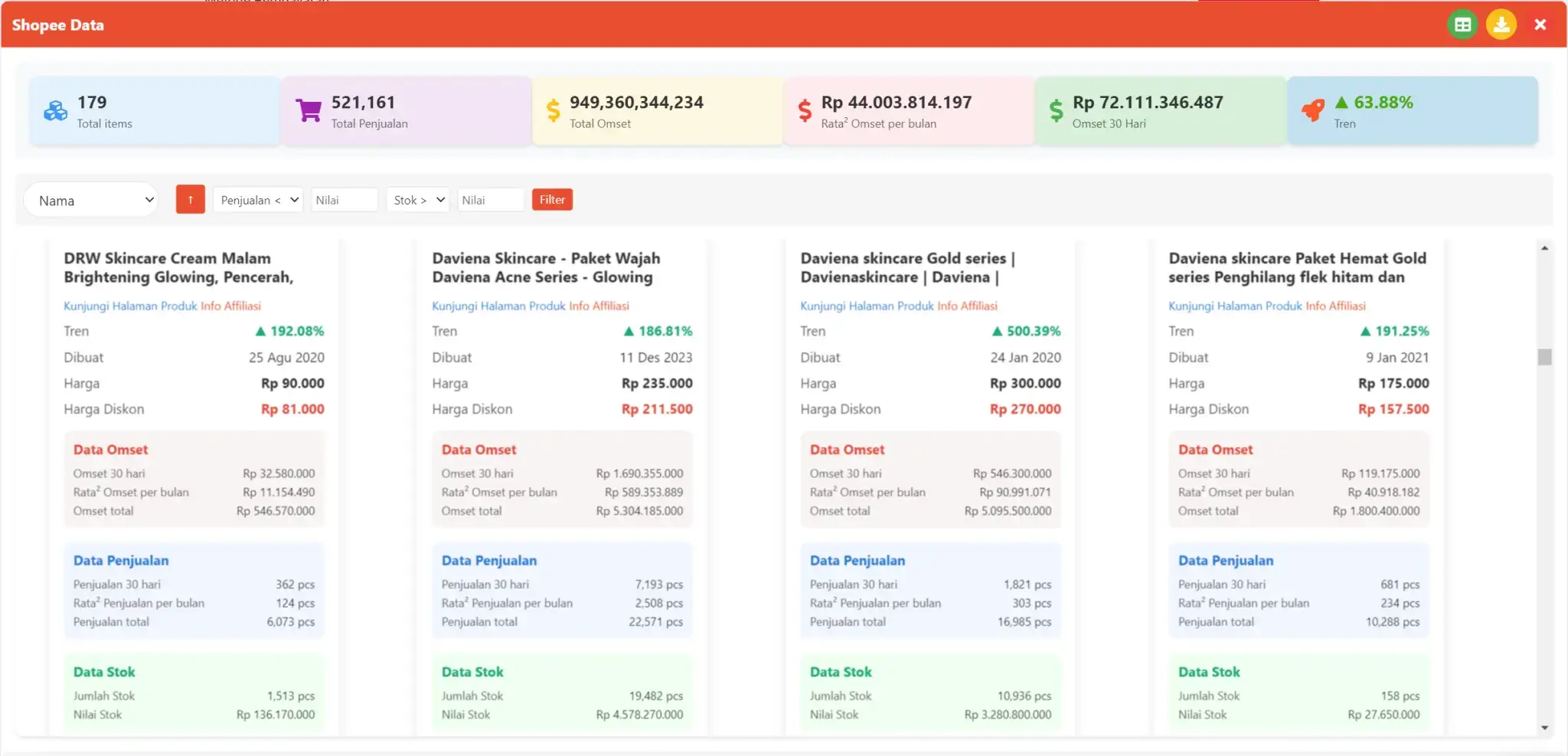Click the 16,985 pcs Penjualan total value
The width and height of the screenshot is (1568, 756).
click(x=1024, y=622)
